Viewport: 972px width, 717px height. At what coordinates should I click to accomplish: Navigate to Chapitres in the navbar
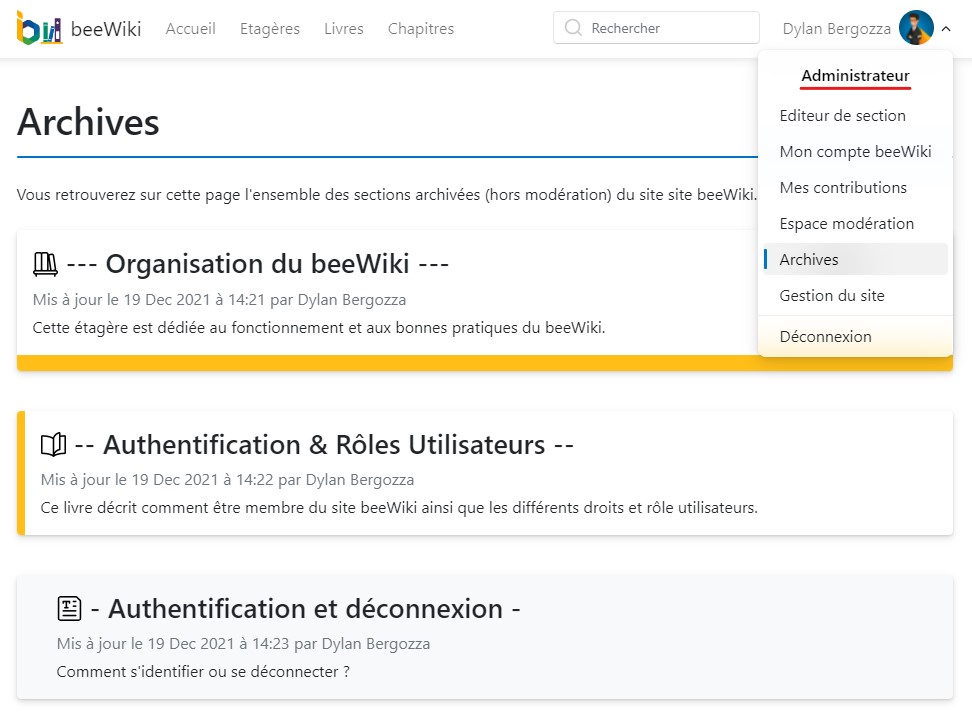(421, 29)
